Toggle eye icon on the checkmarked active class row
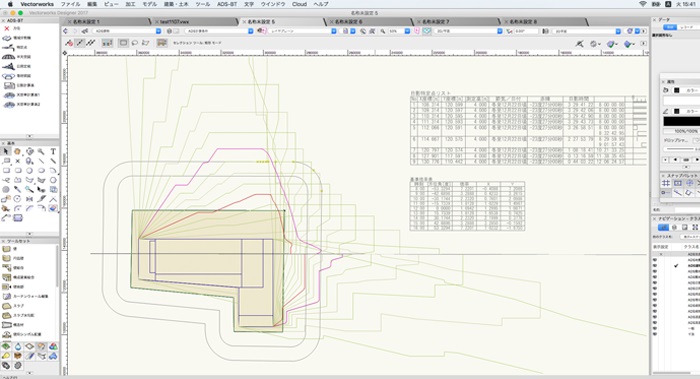 [x=655, y=265]
